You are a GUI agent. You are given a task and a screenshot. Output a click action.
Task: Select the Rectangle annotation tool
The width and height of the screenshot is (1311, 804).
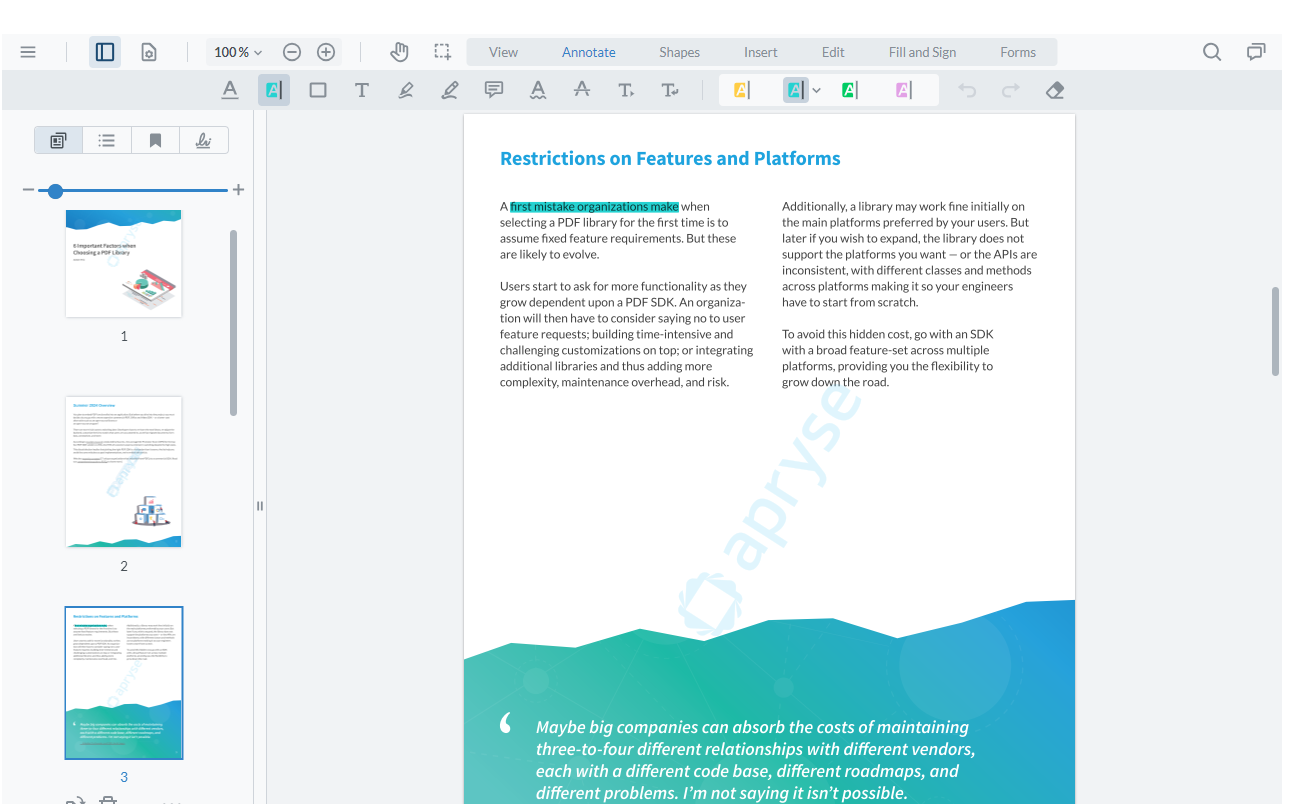(x=318, y=90)
